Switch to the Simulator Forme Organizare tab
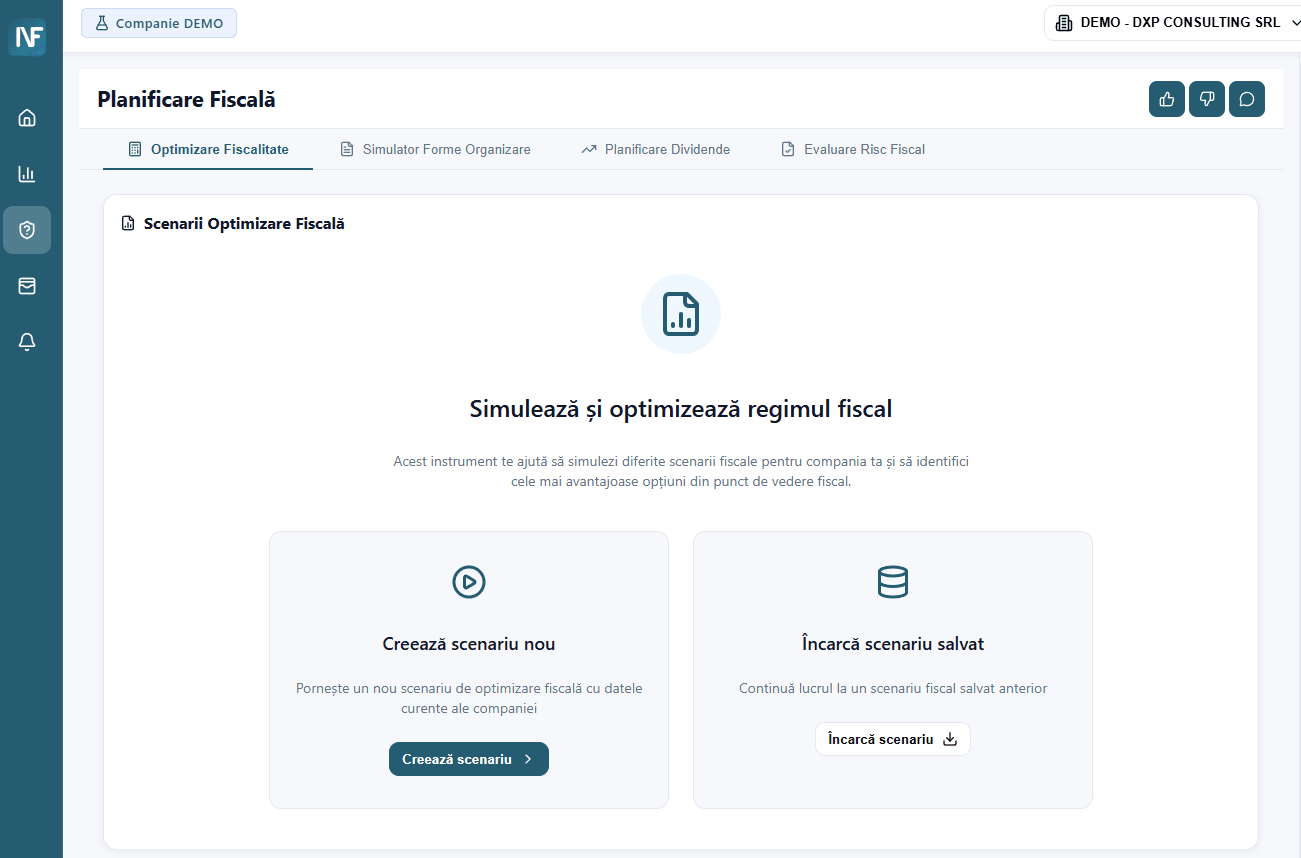The width and height of the screenshot is (1301, 858). [x=435, y=150]
